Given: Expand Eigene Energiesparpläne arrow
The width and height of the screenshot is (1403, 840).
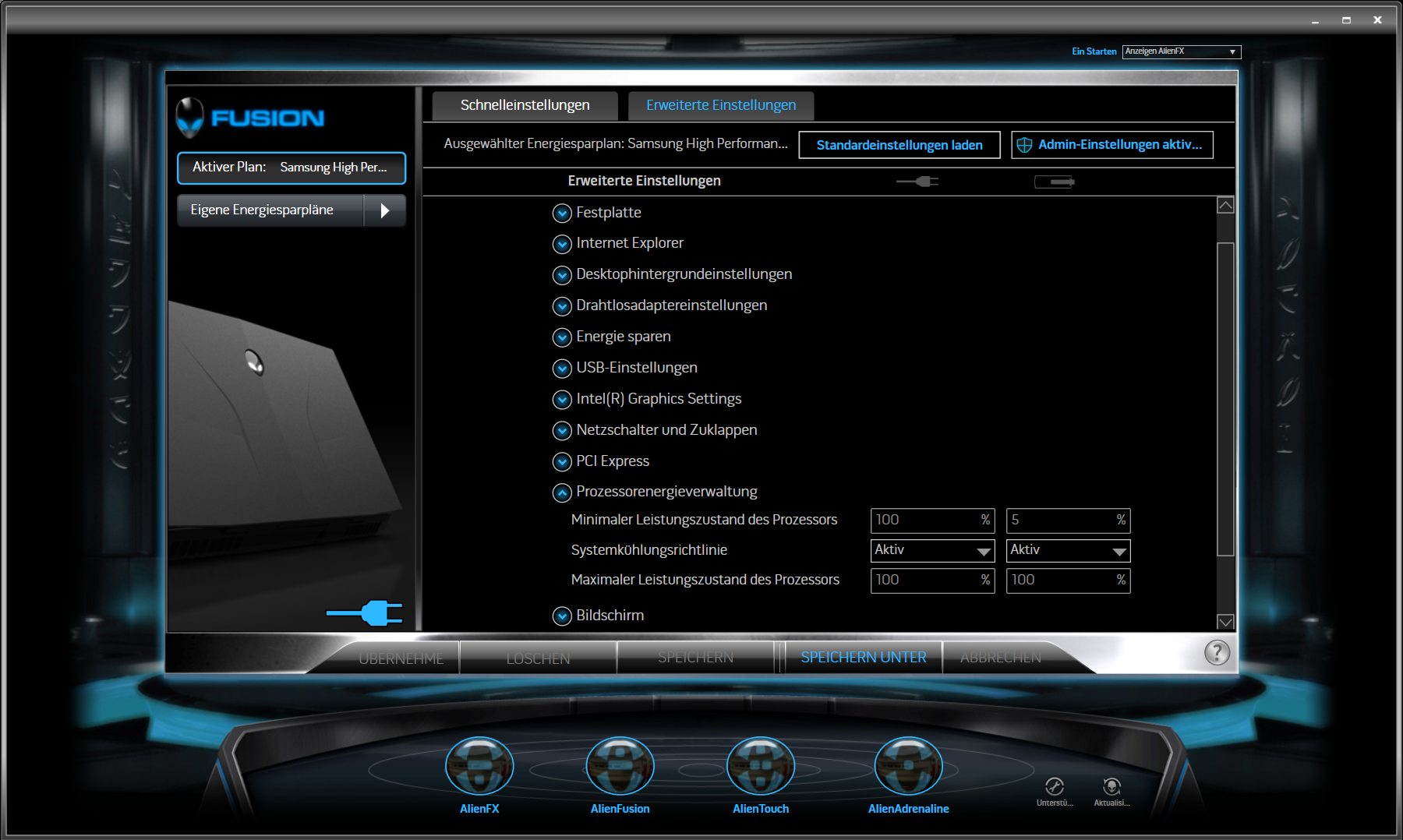Looking at the screenshot, I should (x=384, y=210).
